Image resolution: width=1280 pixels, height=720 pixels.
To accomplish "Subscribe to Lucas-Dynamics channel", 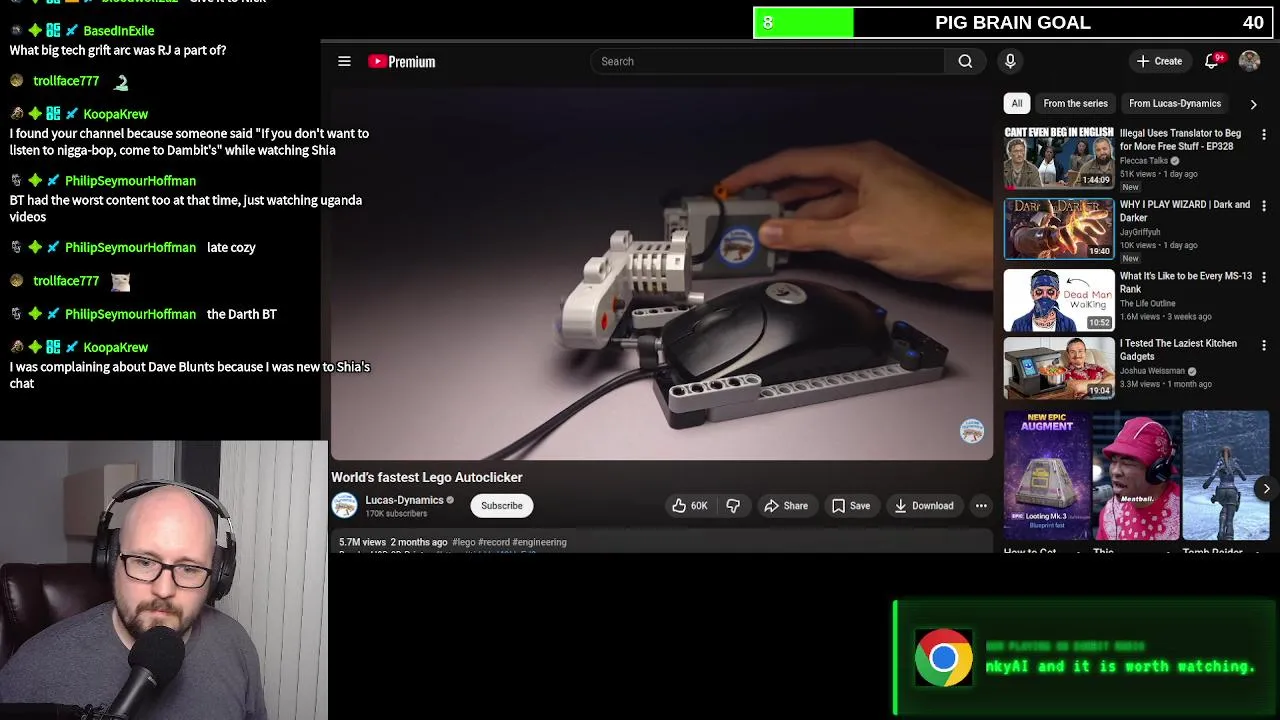I will tap(502, 506).
